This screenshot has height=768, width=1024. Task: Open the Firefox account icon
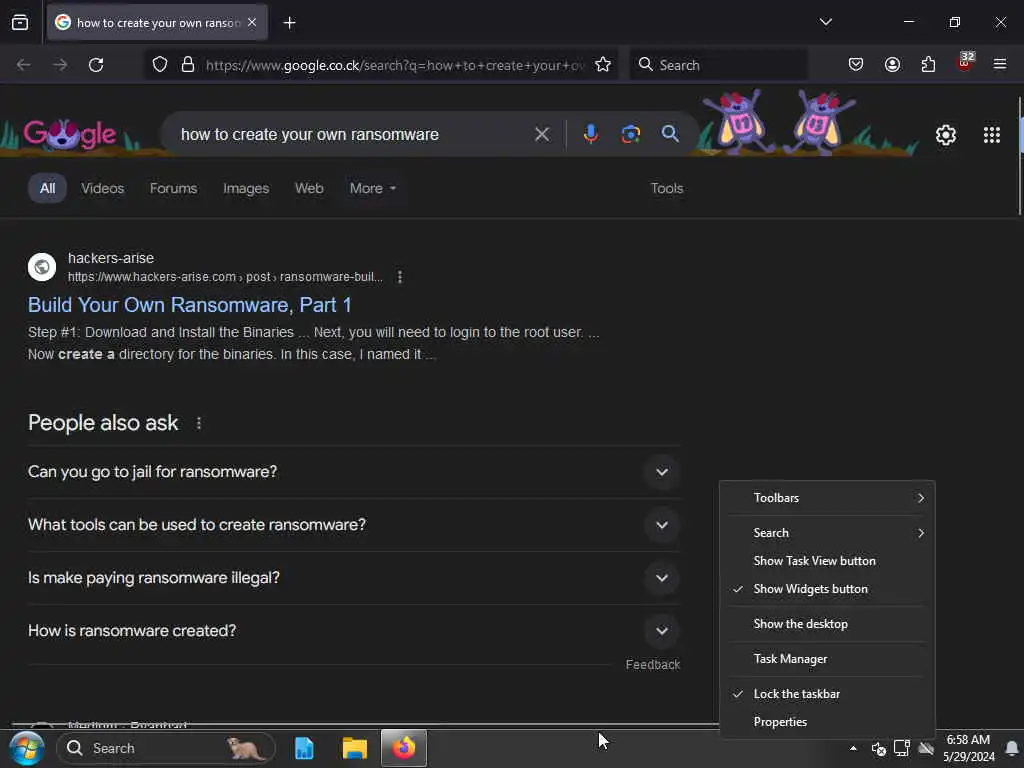click(892, 65)
